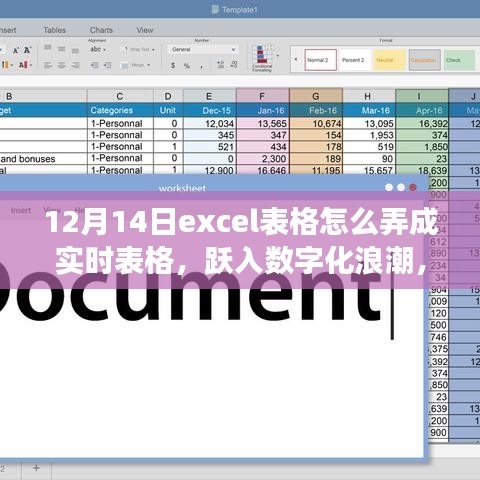Apply the red font color icon
This screenshot has height=480, width=480.
[x=23, y=65]
